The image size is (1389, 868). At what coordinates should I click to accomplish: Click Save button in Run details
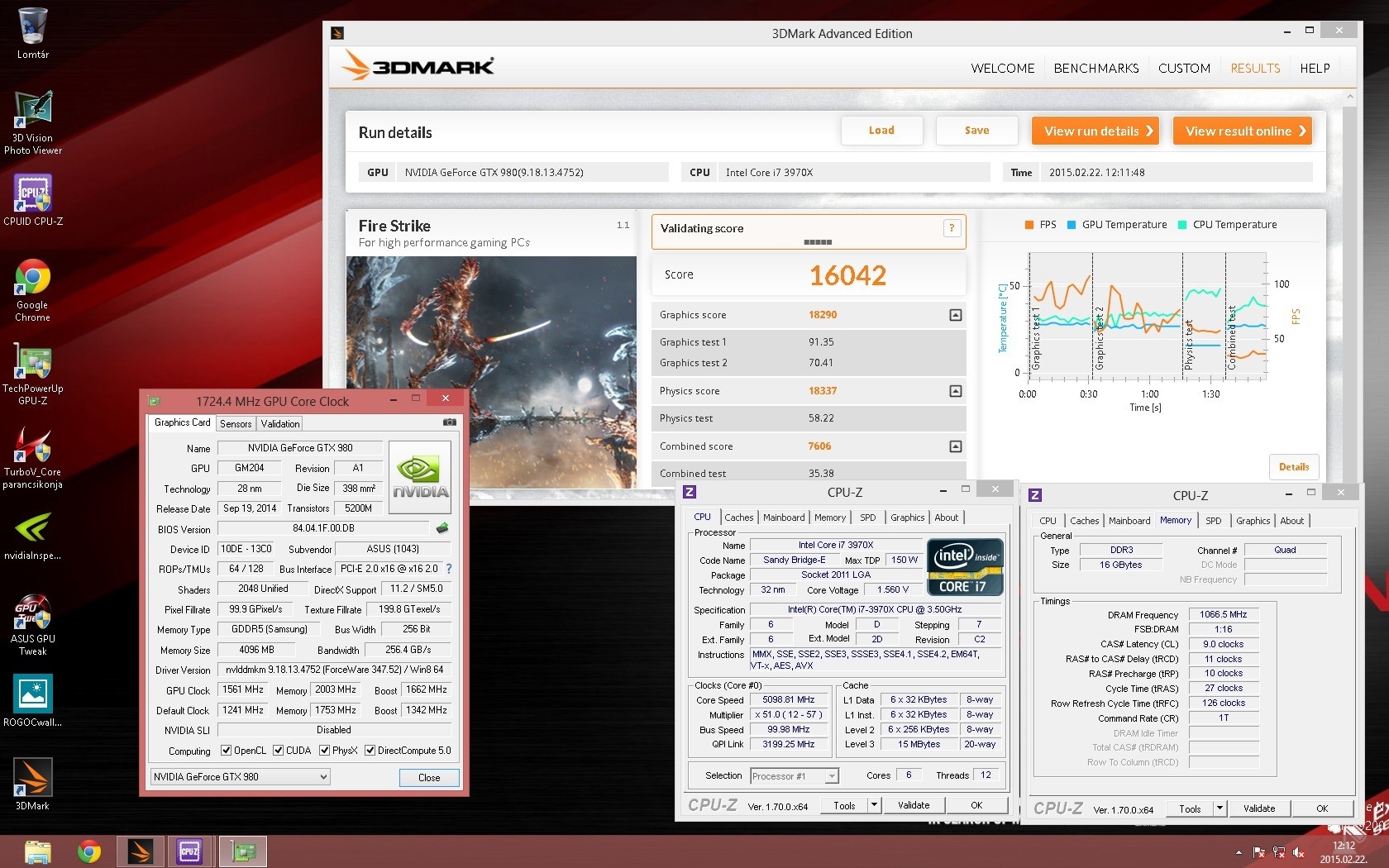pyautogui.click(x=976, y=131)
